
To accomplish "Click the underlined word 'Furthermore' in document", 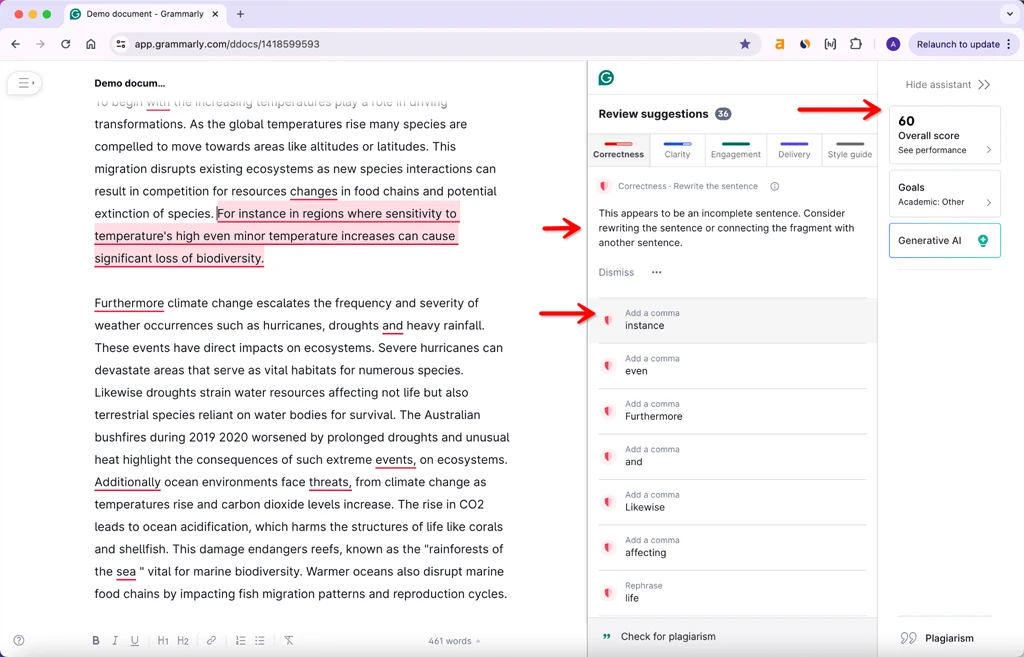I will [129, 303].
